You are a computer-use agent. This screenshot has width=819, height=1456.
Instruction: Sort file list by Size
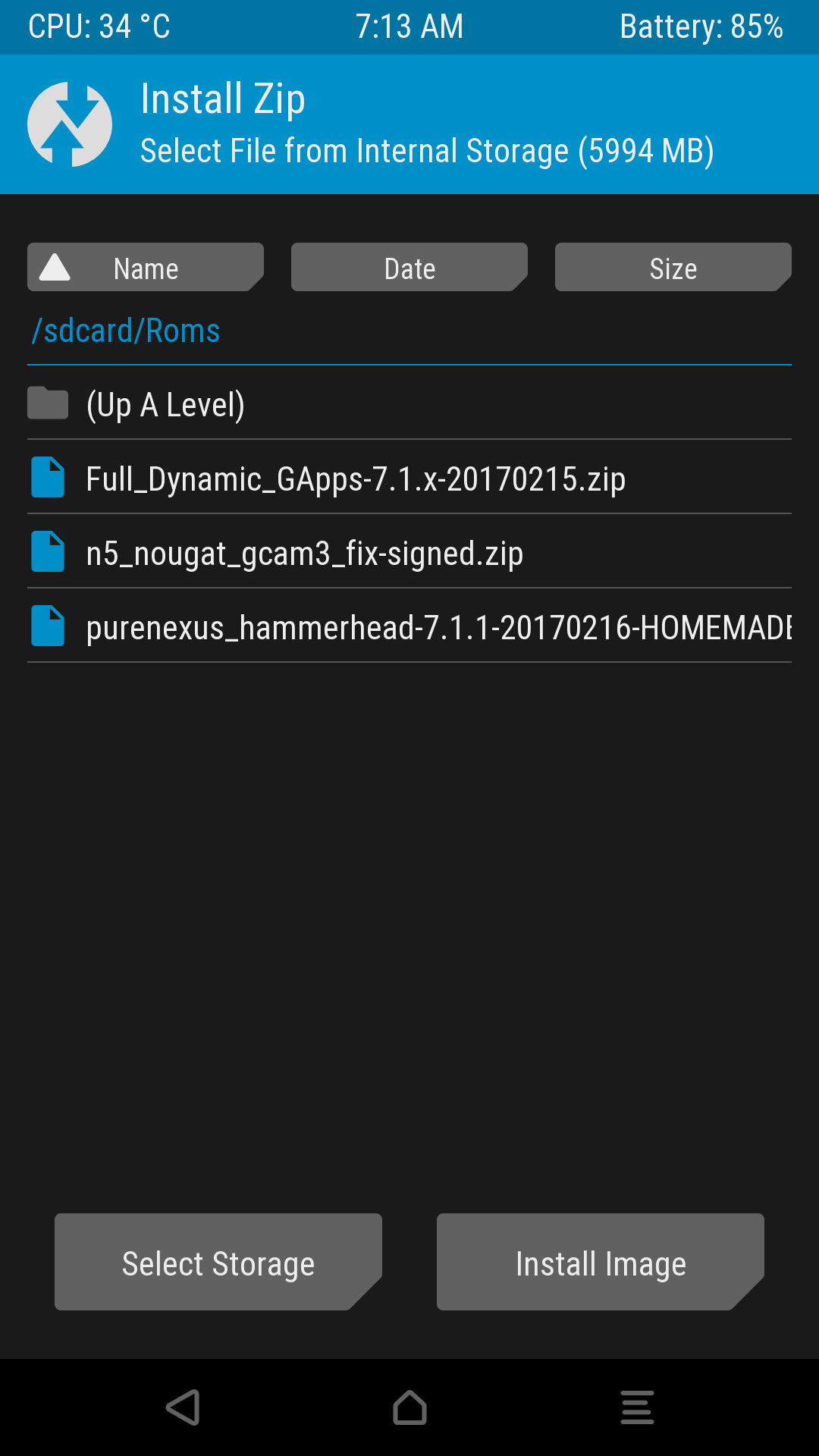coord(673,267)
